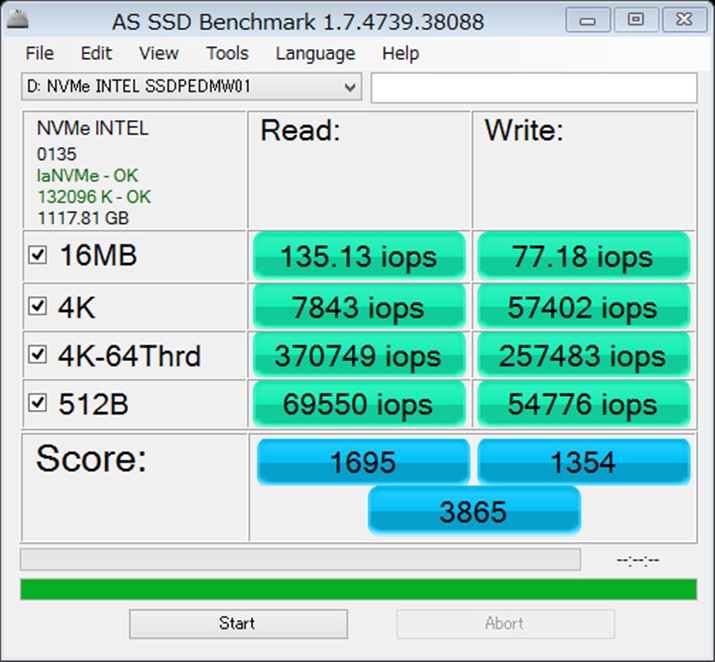This screenshot has width=715, height=662.
Task: Open the Tools menu
Action: coord(227,54)
